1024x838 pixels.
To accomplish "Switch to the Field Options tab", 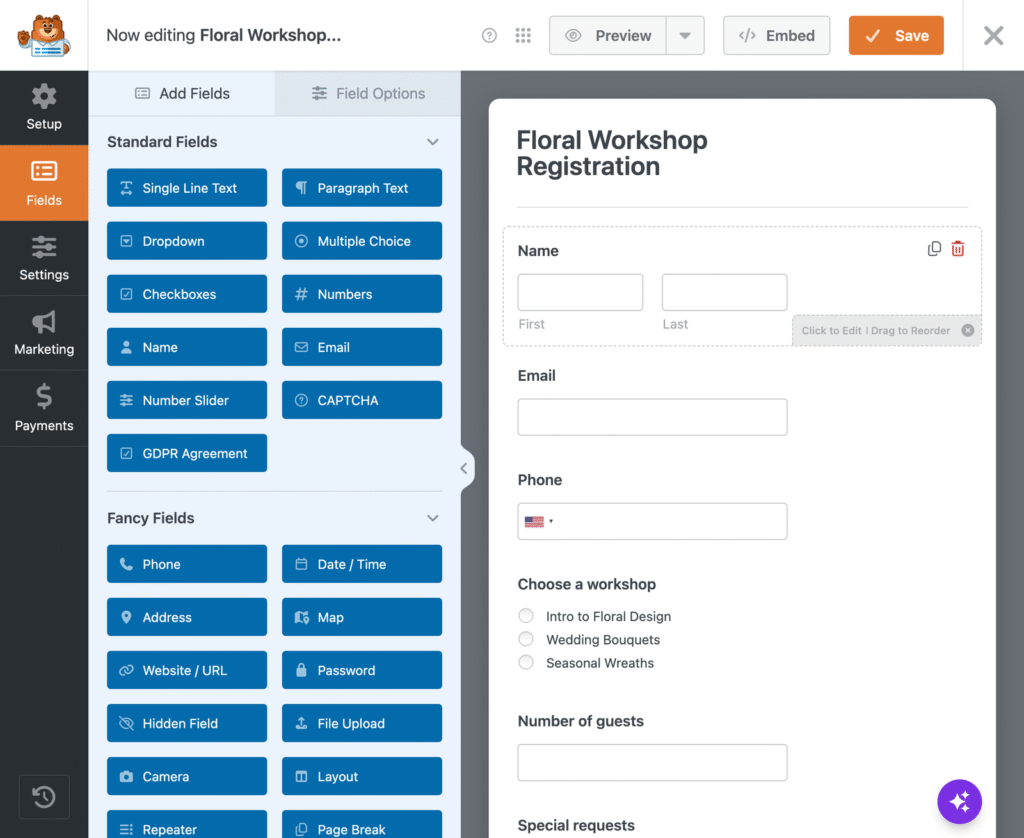I will click(368, 93).
